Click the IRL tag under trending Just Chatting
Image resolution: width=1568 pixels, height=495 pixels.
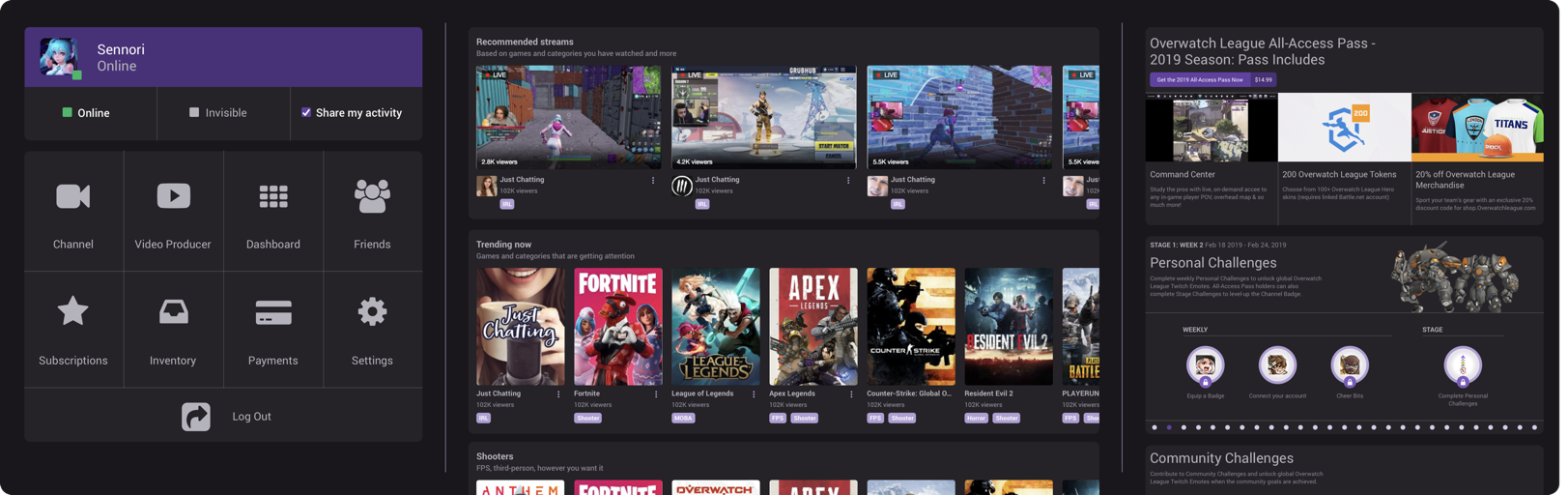[484, 419]
